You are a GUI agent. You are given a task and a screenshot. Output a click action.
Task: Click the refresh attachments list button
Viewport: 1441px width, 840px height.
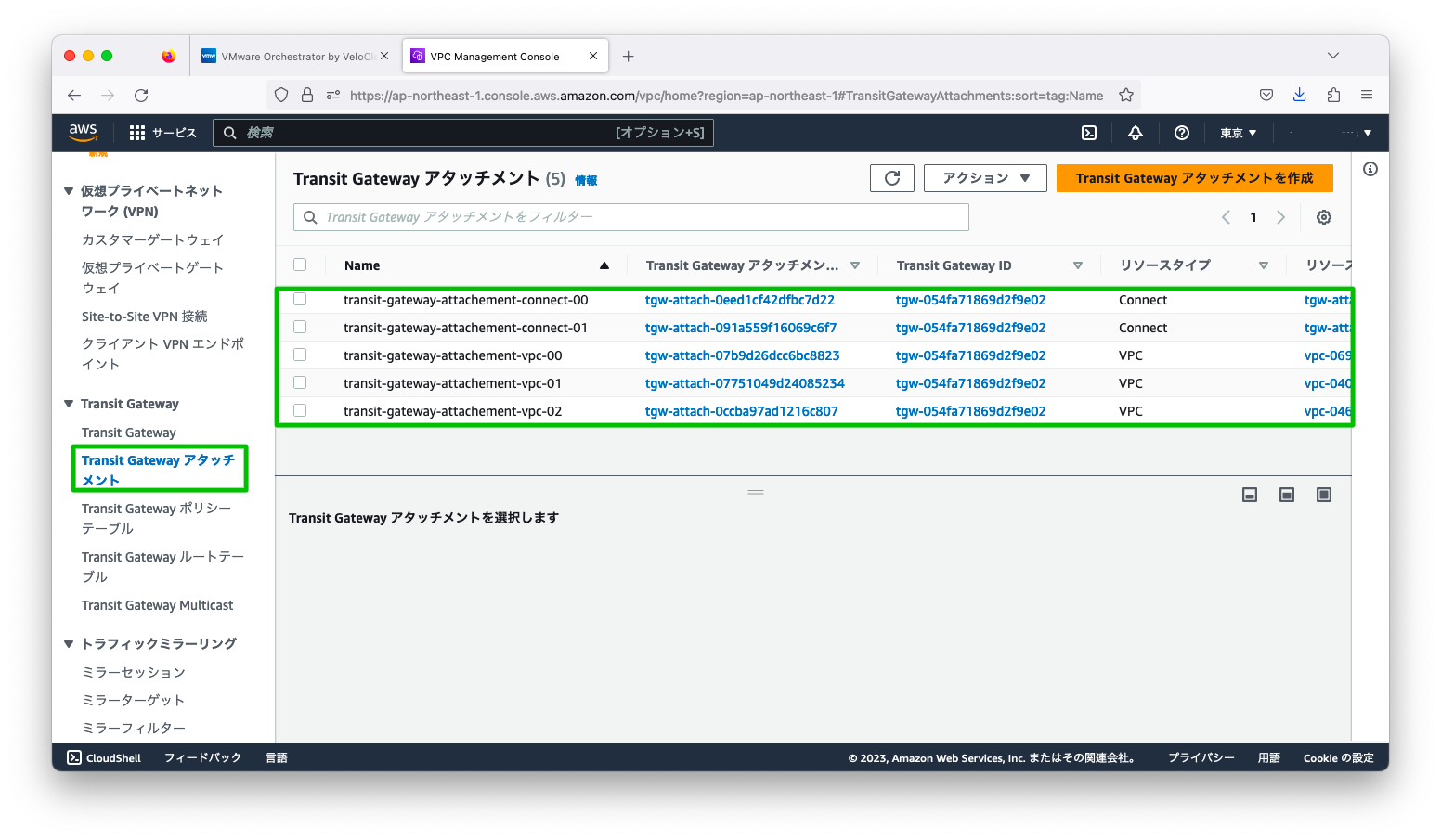pos(892,178)
